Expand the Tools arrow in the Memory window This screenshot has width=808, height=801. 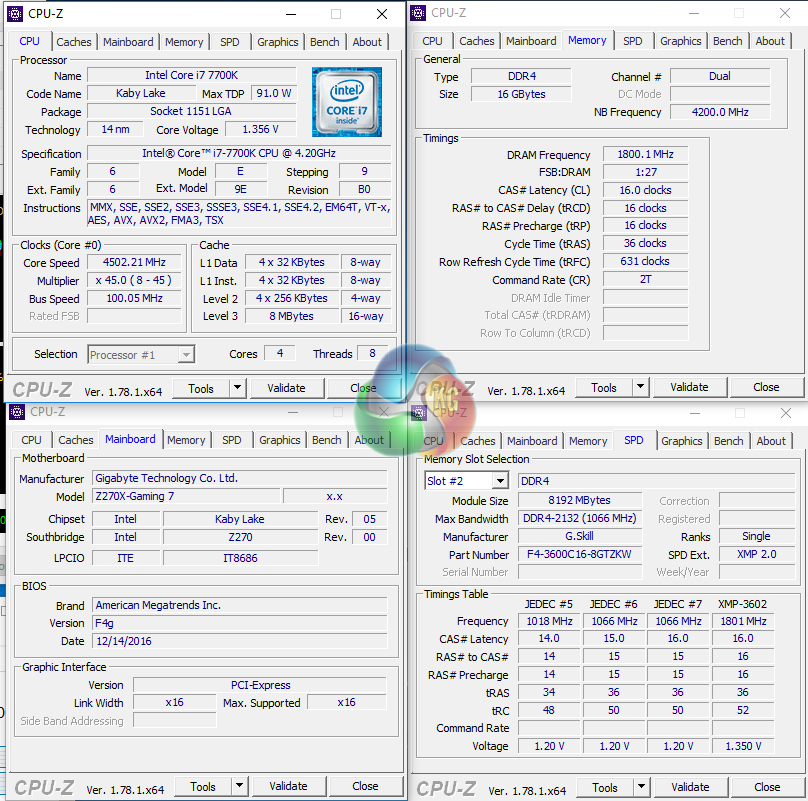click(x=641, y=388)
